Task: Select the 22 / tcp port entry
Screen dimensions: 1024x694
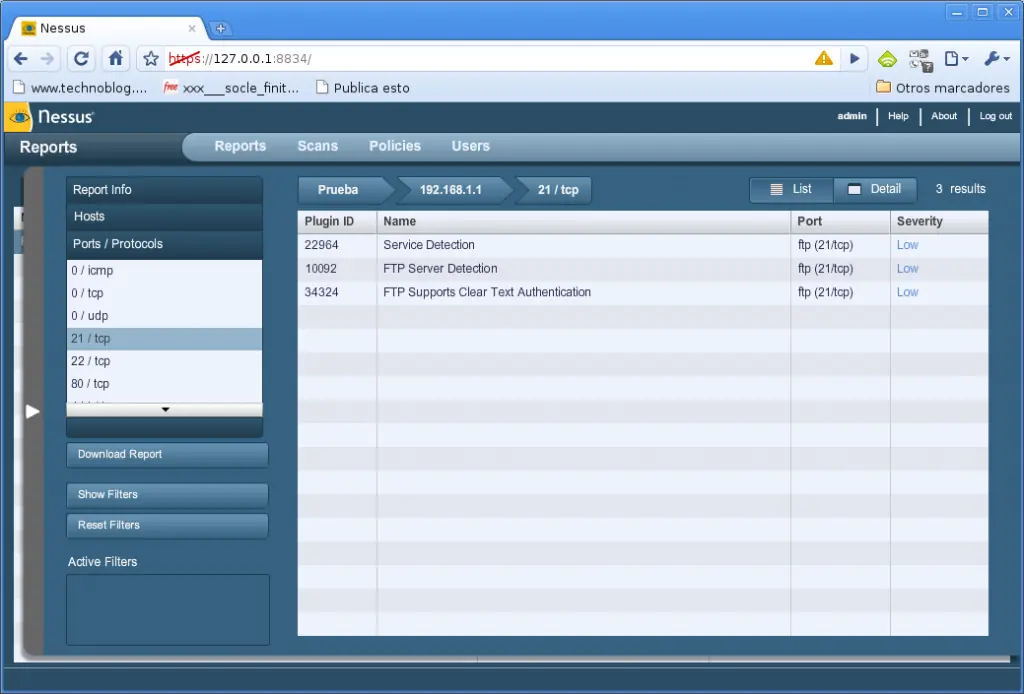Action: (x=164, y=361)
